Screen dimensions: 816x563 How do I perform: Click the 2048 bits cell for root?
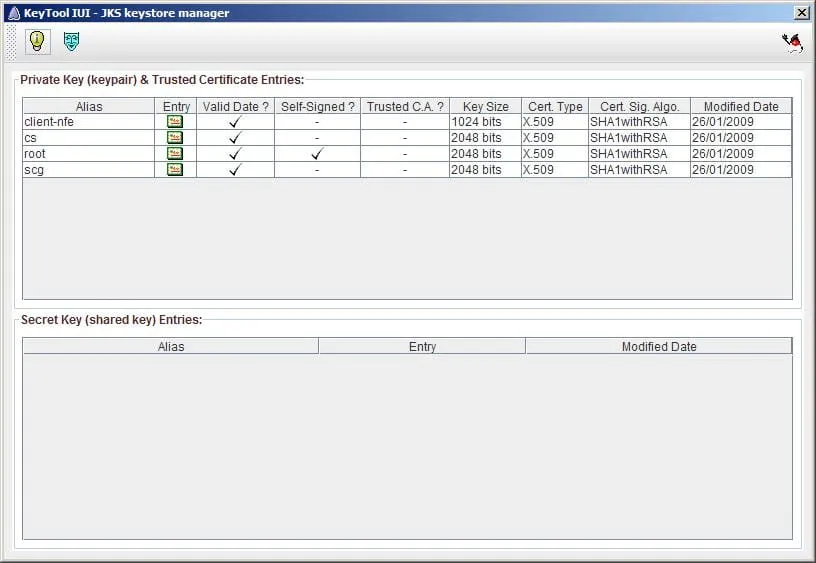coord(485,153)
